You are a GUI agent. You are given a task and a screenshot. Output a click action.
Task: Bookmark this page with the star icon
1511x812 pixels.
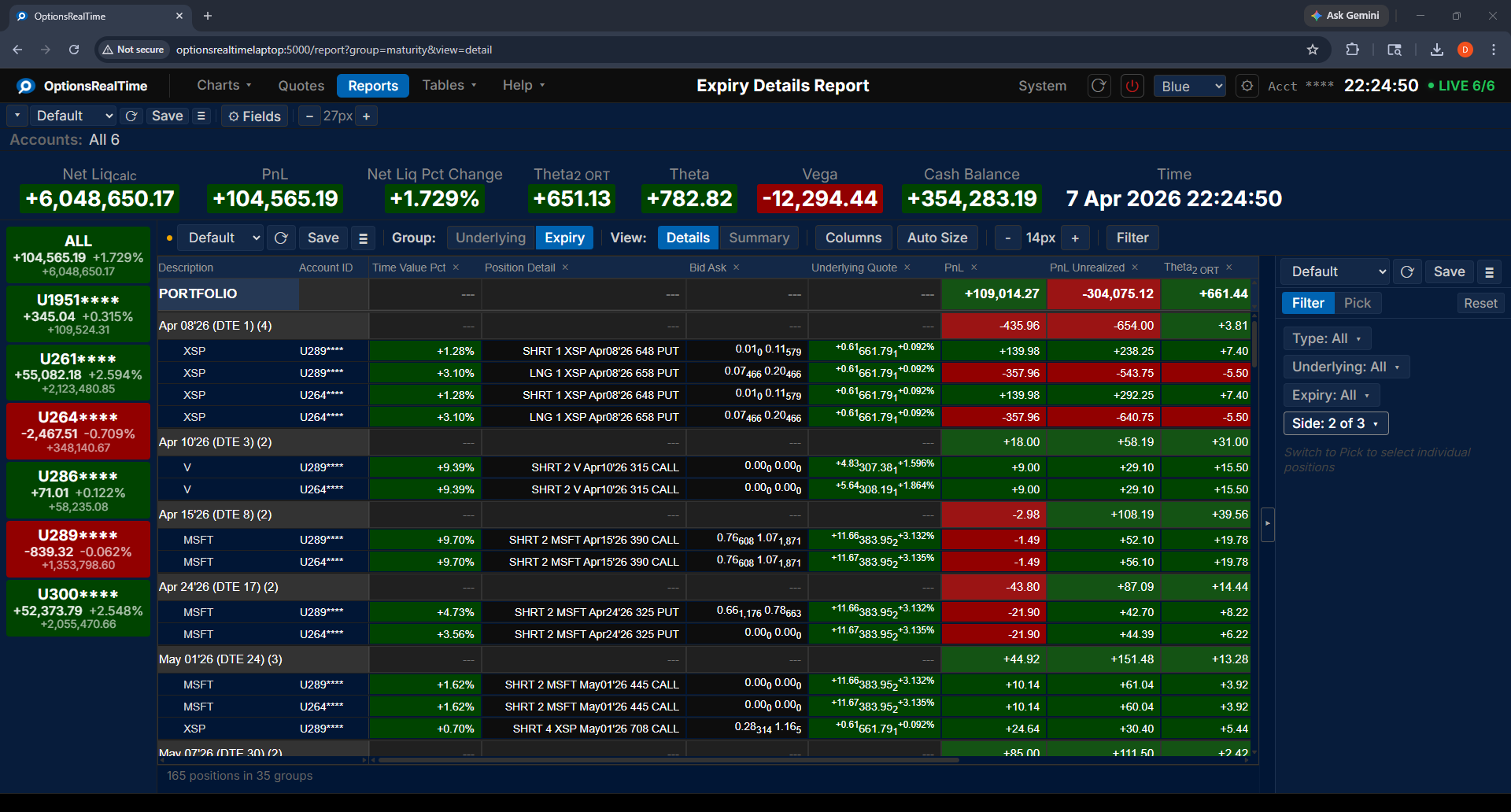pos(1313,50)
